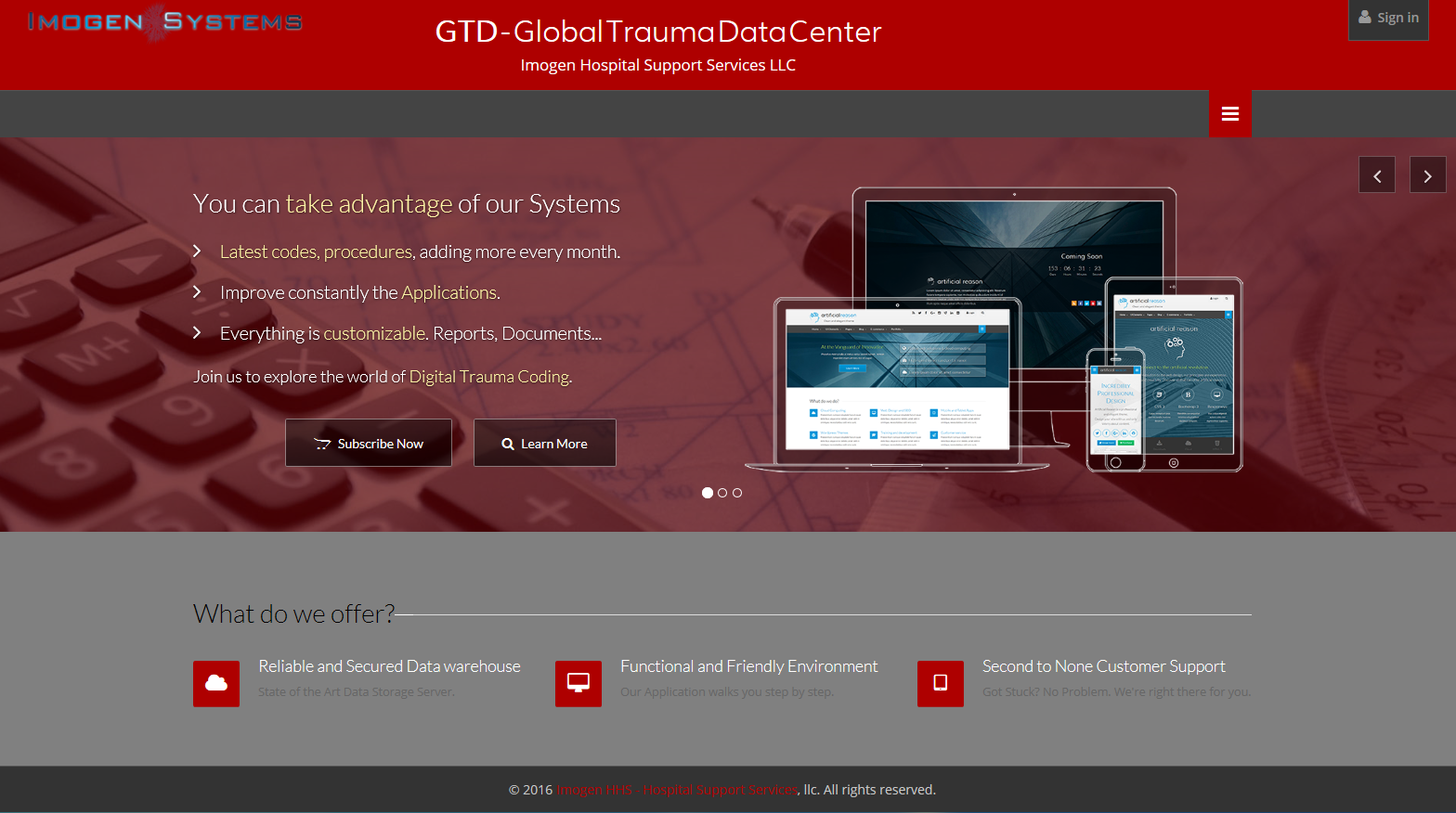Open Imogen HHS footer link
Screen dimensions: 1456x813
677,790
